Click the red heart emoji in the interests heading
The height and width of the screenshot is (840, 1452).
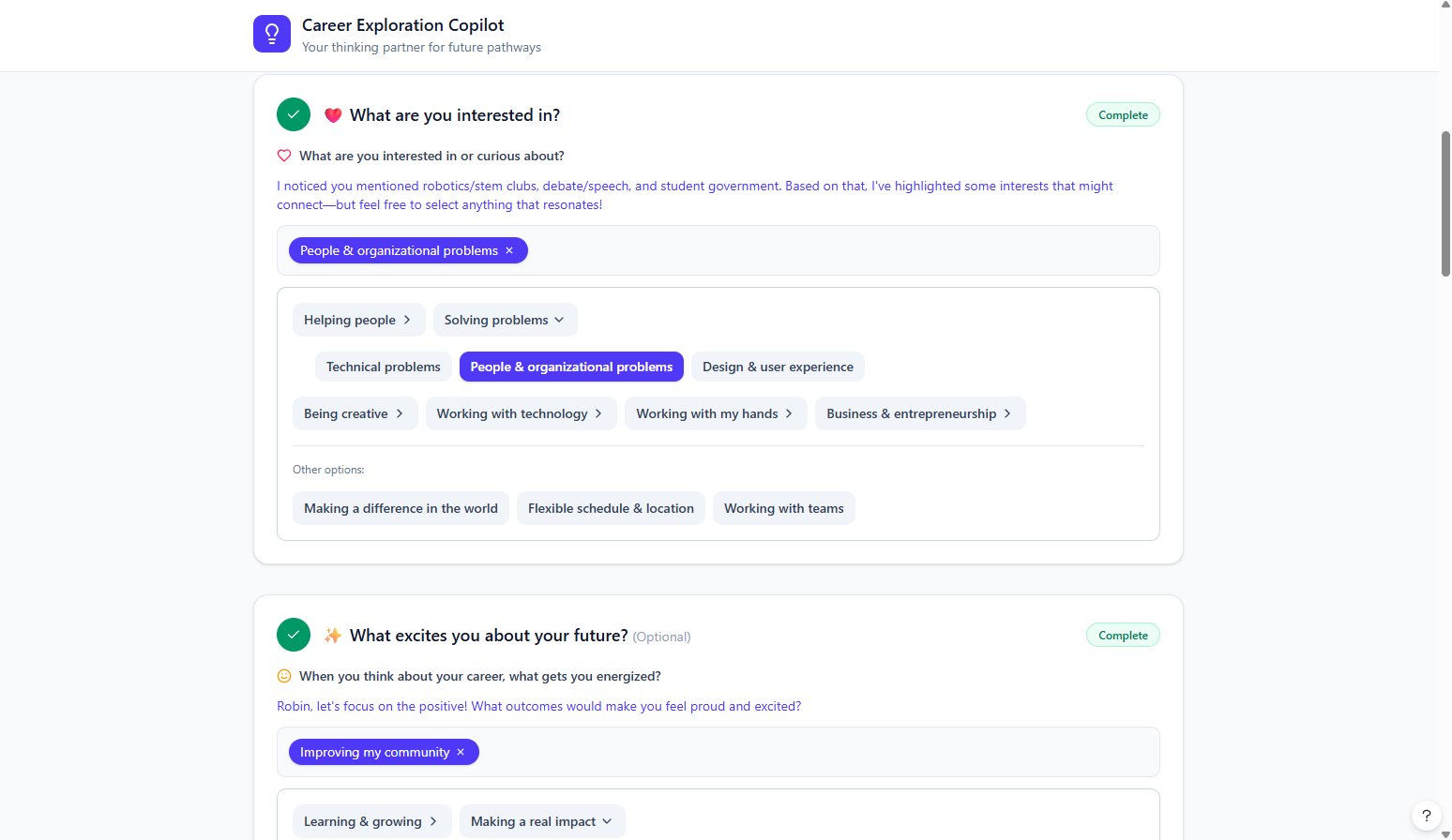coord(333,115)
